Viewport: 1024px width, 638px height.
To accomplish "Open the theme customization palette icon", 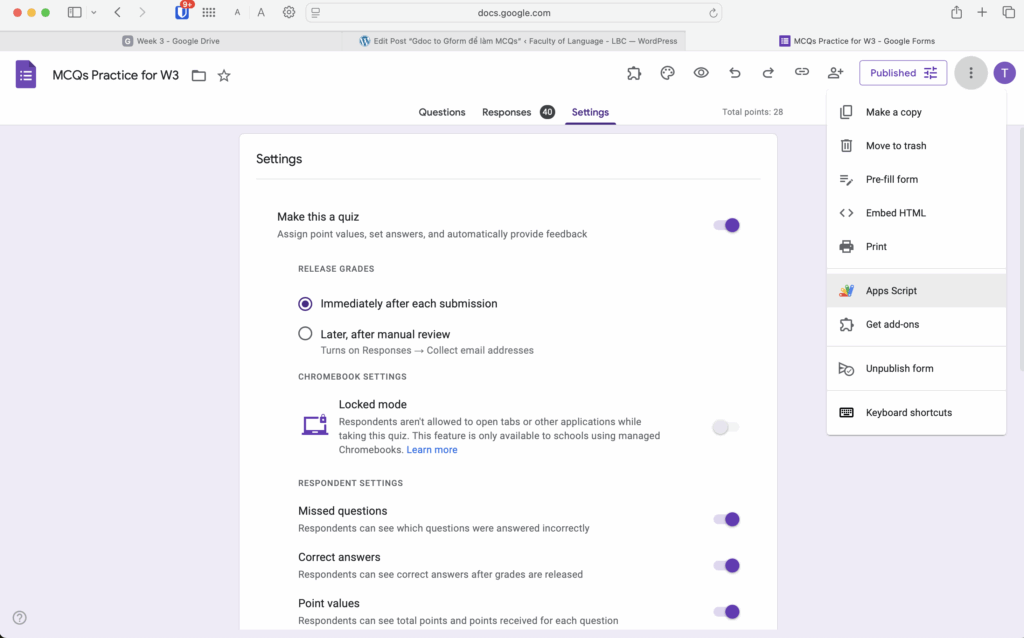I will point(667,73).
